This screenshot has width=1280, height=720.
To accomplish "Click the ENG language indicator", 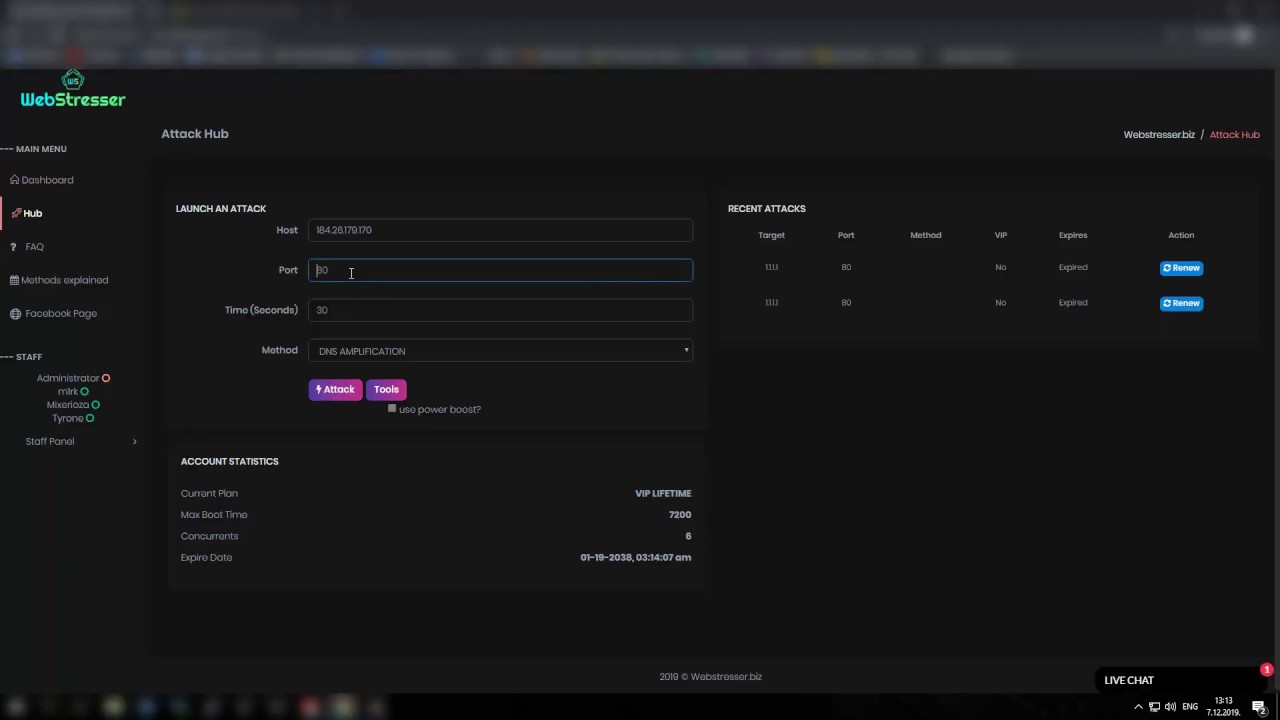I will pos(1190,707).
